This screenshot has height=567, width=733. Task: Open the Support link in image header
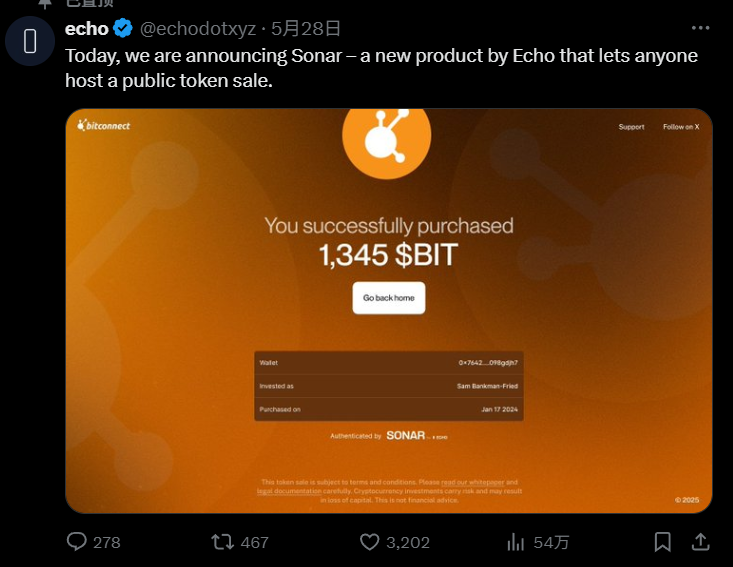pyautogui.click(x=631, y=127)
